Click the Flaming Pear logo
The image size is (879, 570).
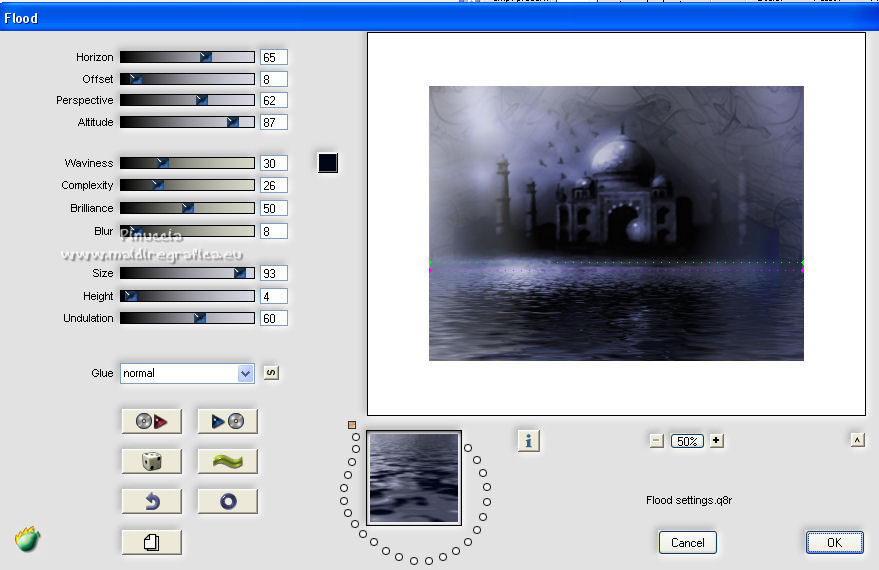tap(27, 539)
